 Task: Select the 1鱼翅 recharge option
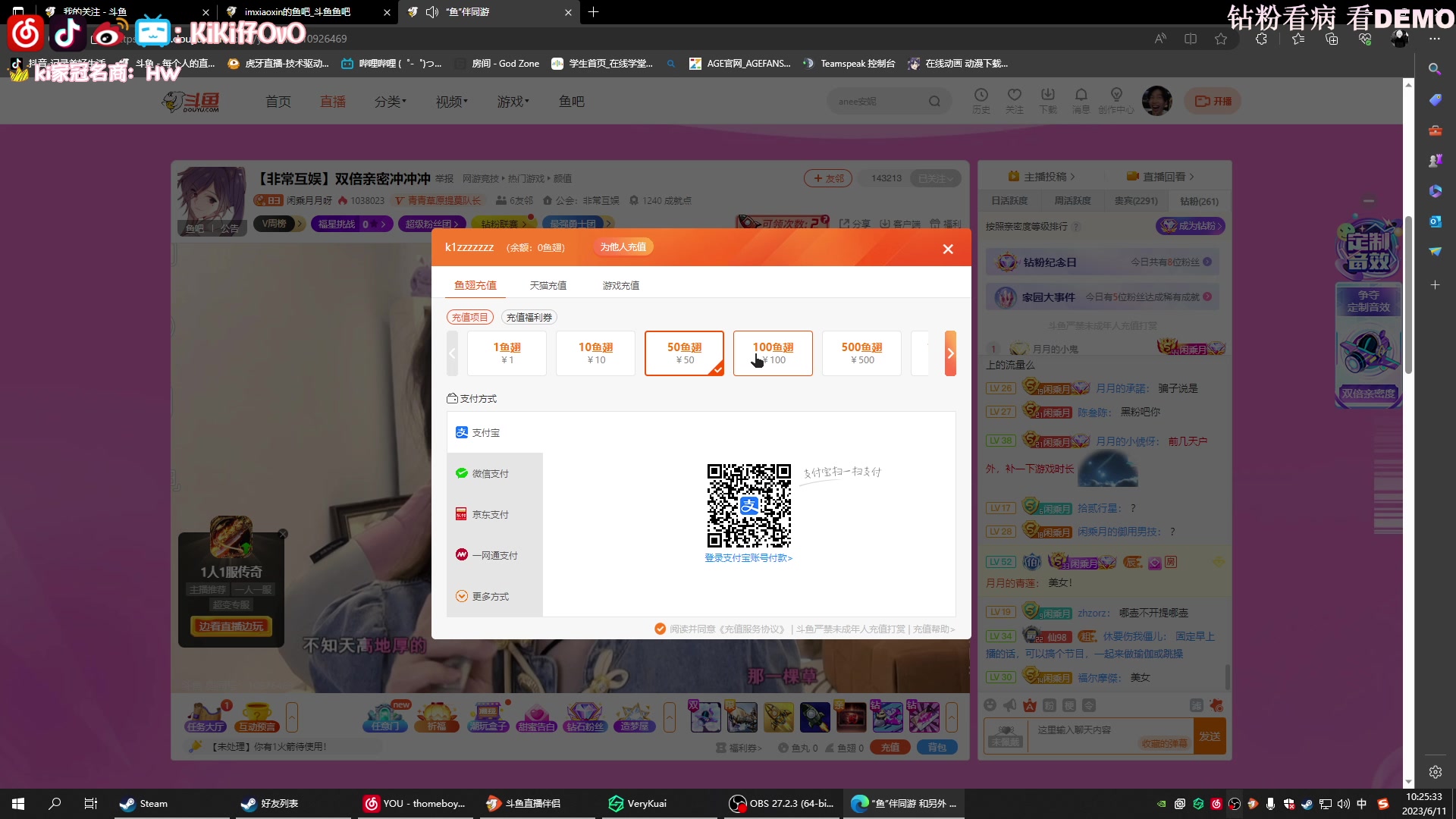tap(507, 353)
